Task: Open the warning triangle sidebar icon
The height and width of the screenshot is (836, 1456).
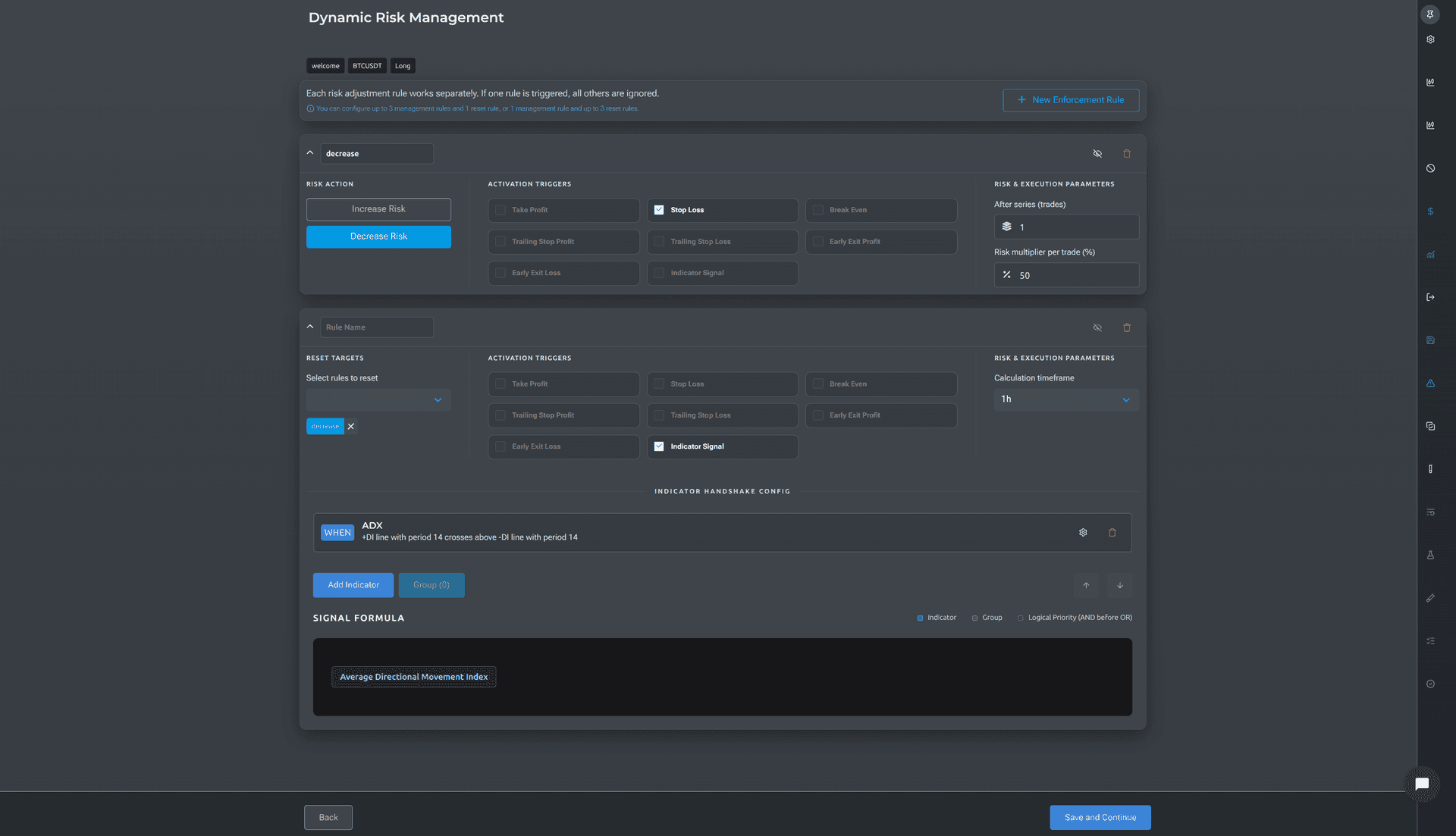Action: pyautogui.click(x=1430, y=384)
